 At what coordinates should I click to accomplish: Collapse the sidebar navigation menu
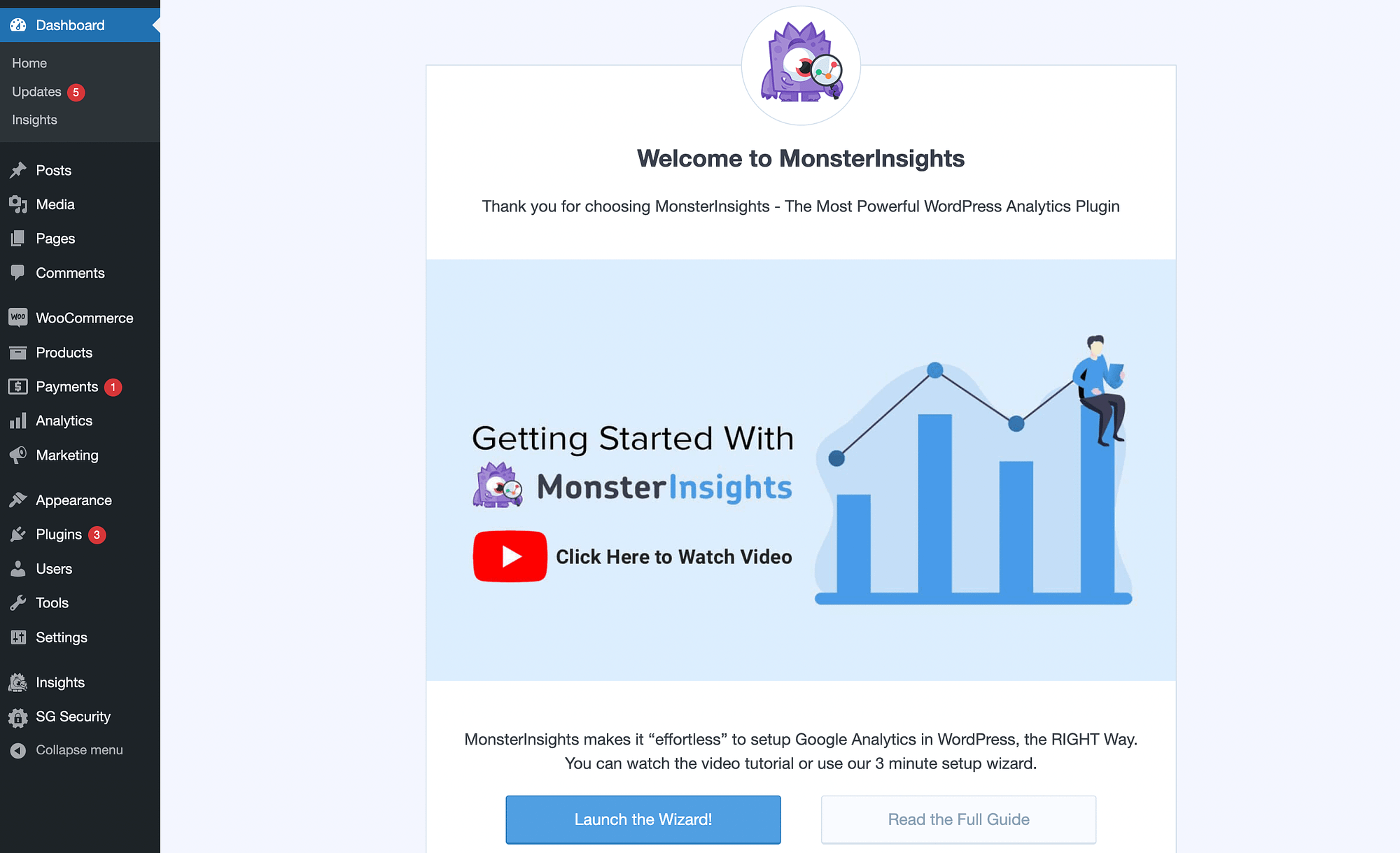tap(78, 749)
